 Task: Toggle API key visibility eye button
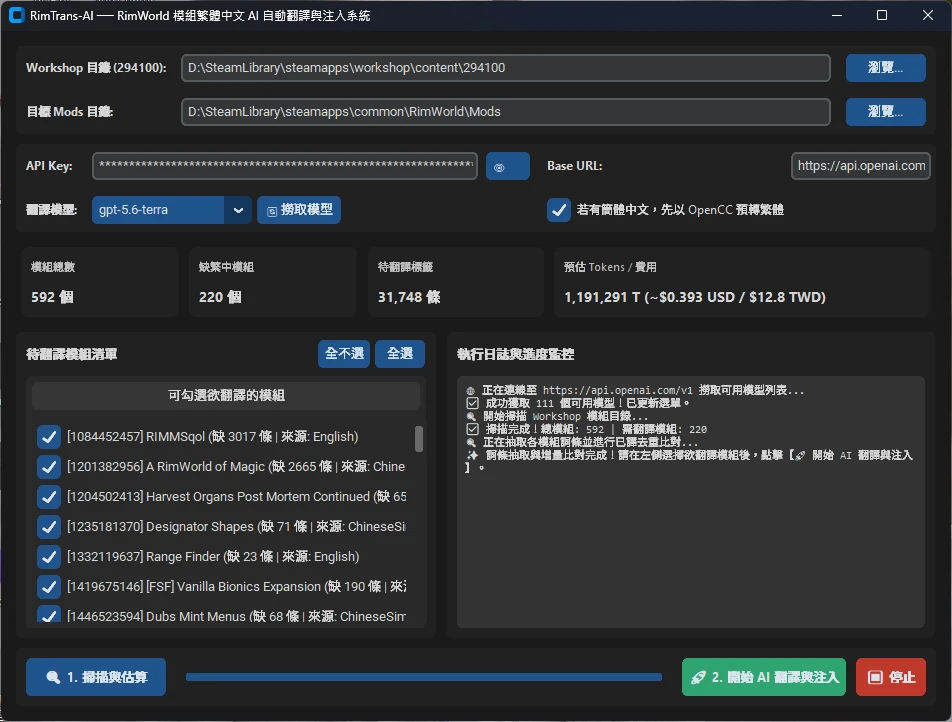tap(508, 166)
